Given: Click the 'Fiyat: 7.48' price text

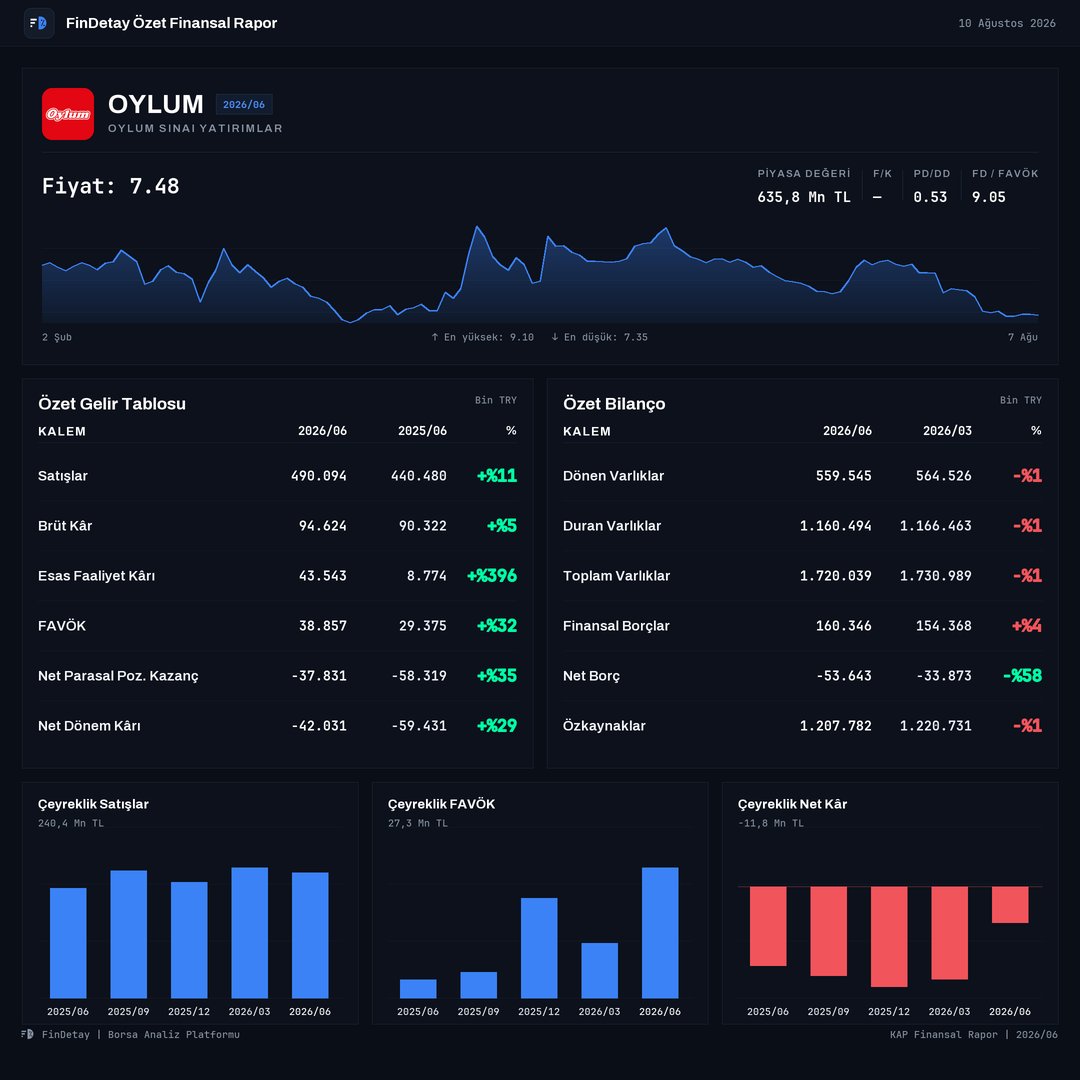Looking at the screenshot, I should pos(110,186).
